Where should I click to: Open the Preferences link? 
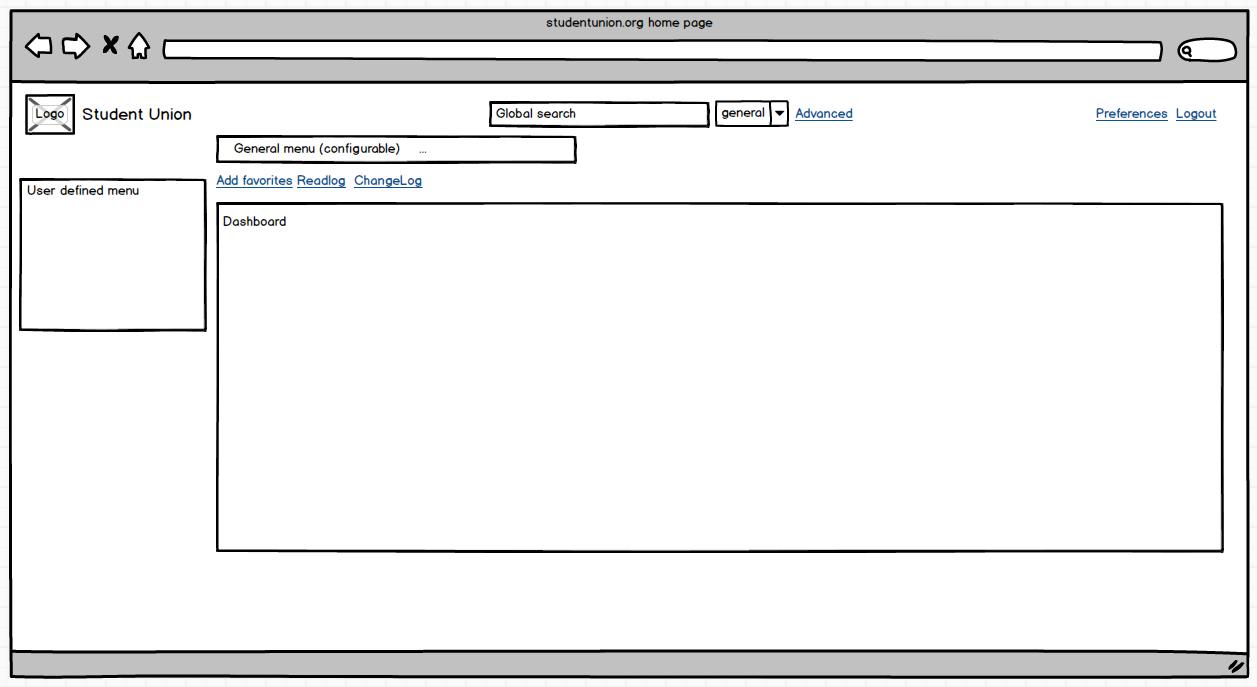(x=1131, y=114)
